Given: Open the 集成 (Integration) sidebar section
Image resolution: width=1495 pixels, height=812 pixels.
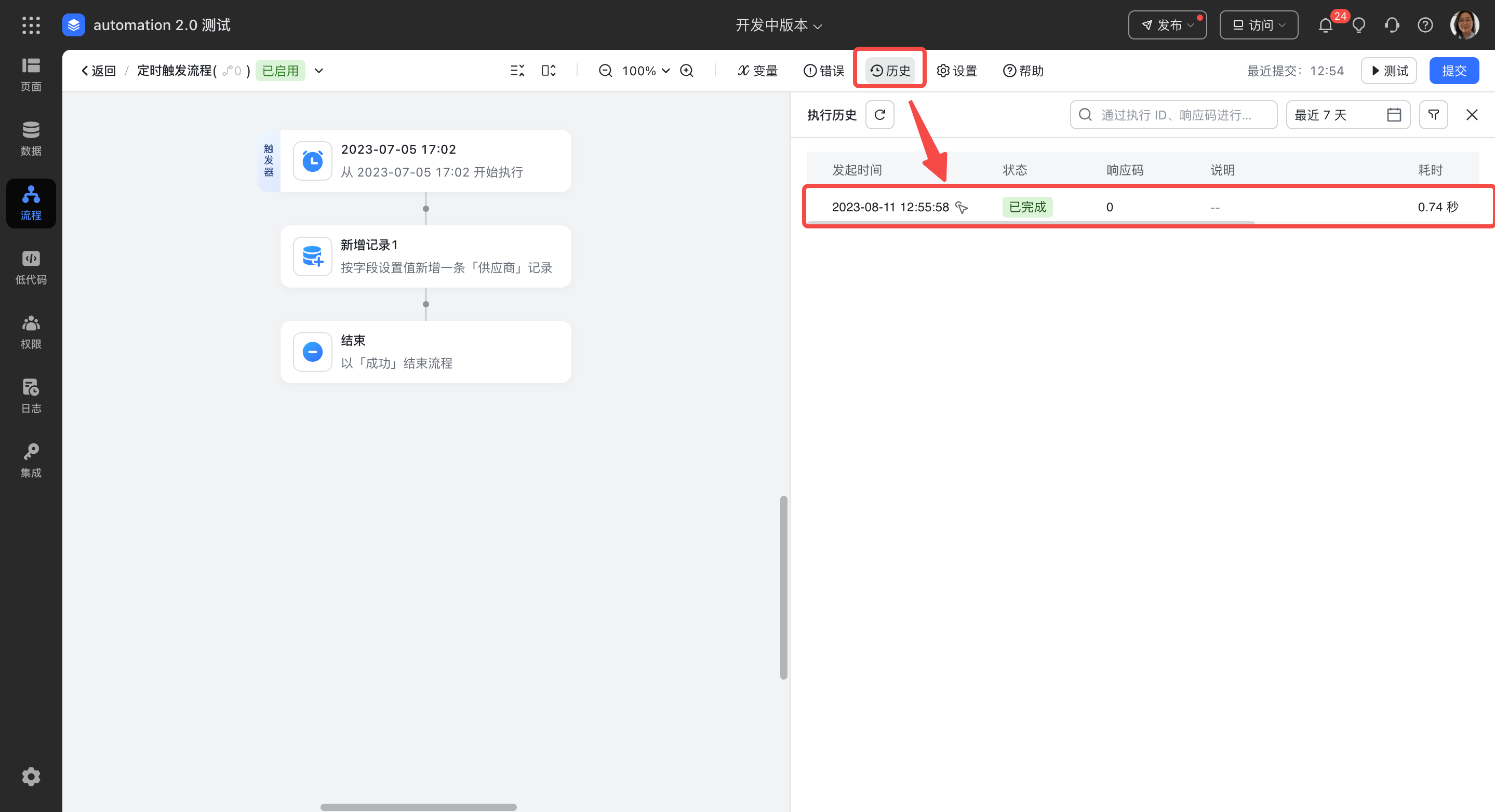Looking at the screenshot, I should point(31,461).
